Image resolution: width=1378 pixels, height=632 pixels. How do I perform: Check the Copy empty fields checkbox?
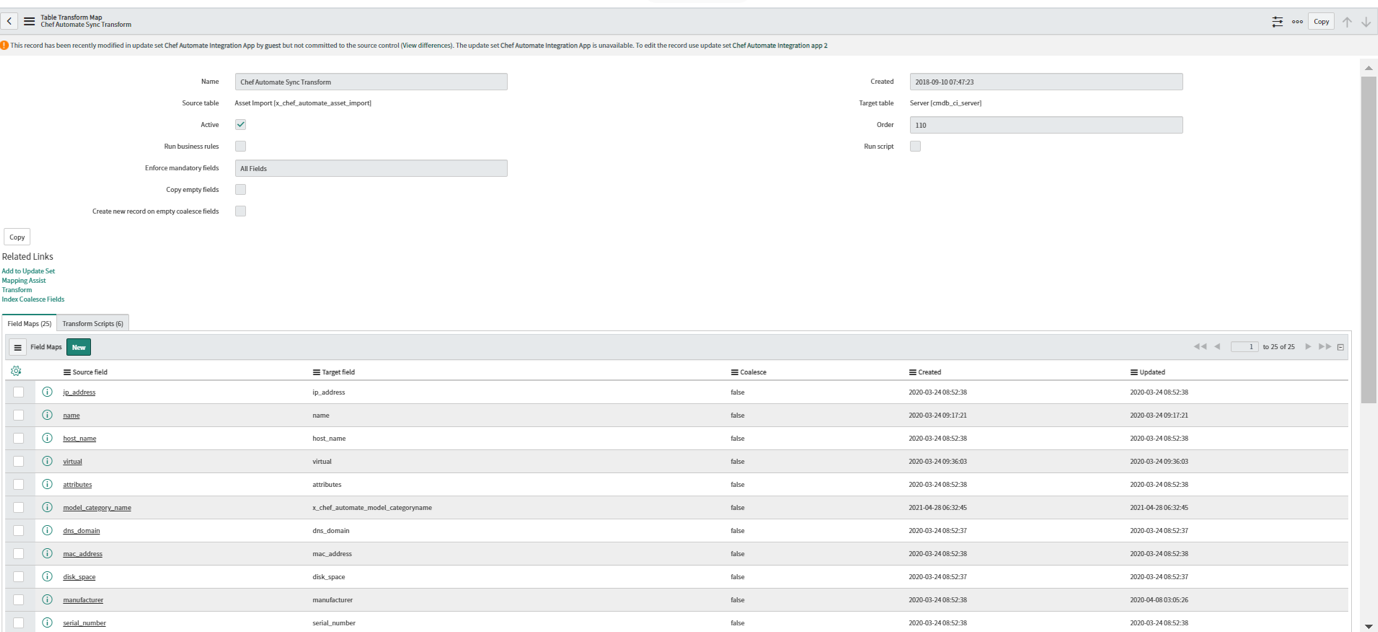click(x=240, y=189)
